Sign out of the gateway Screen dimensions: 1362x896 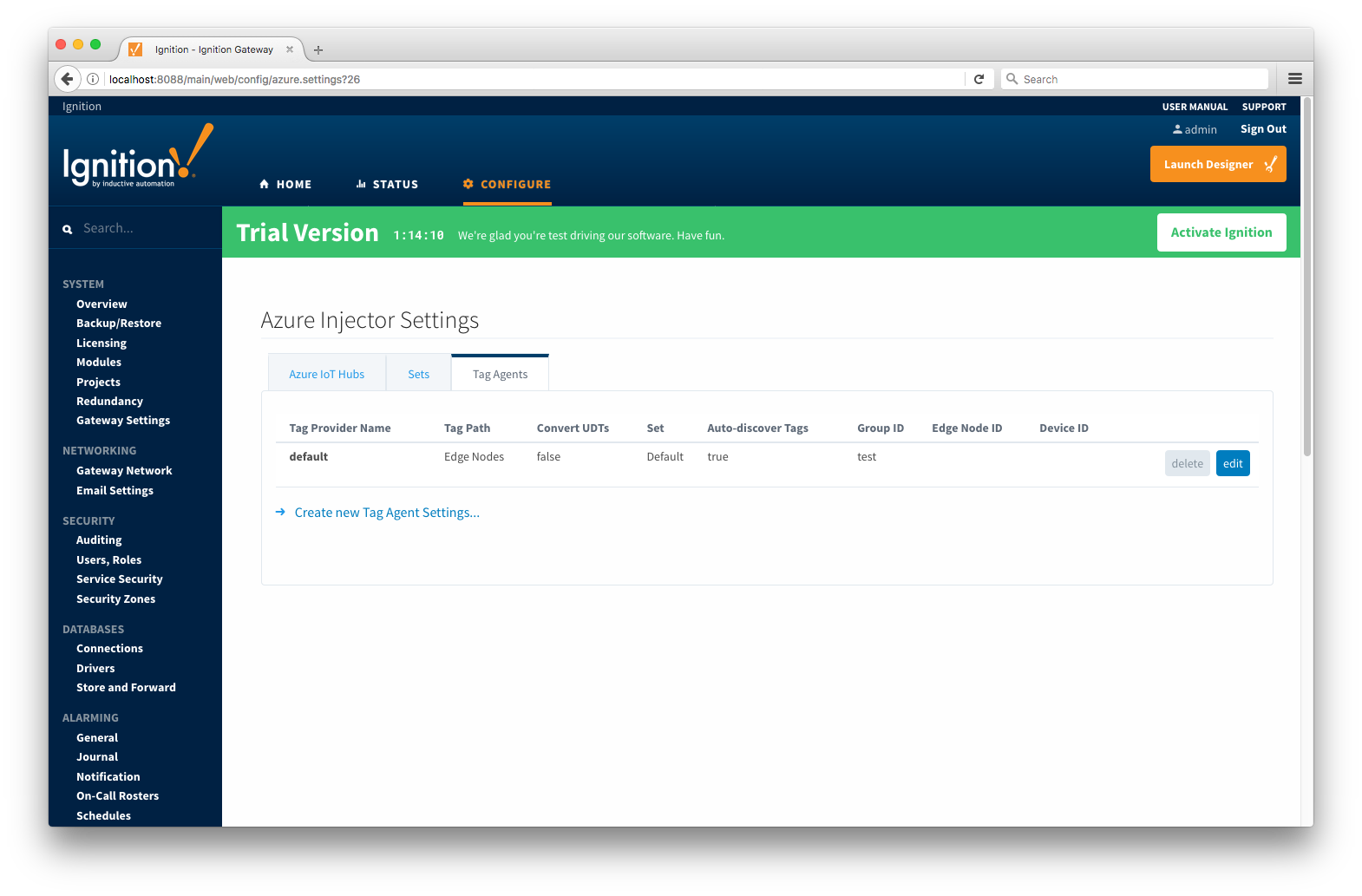tap(1262, 129)
